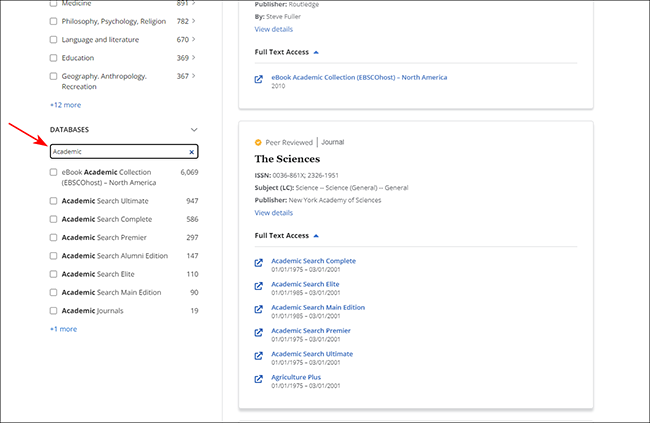This screenshot has width=650, height=423.
Task: Open Academic Search Ultimate full text link
Action: [x=312, y=354]
